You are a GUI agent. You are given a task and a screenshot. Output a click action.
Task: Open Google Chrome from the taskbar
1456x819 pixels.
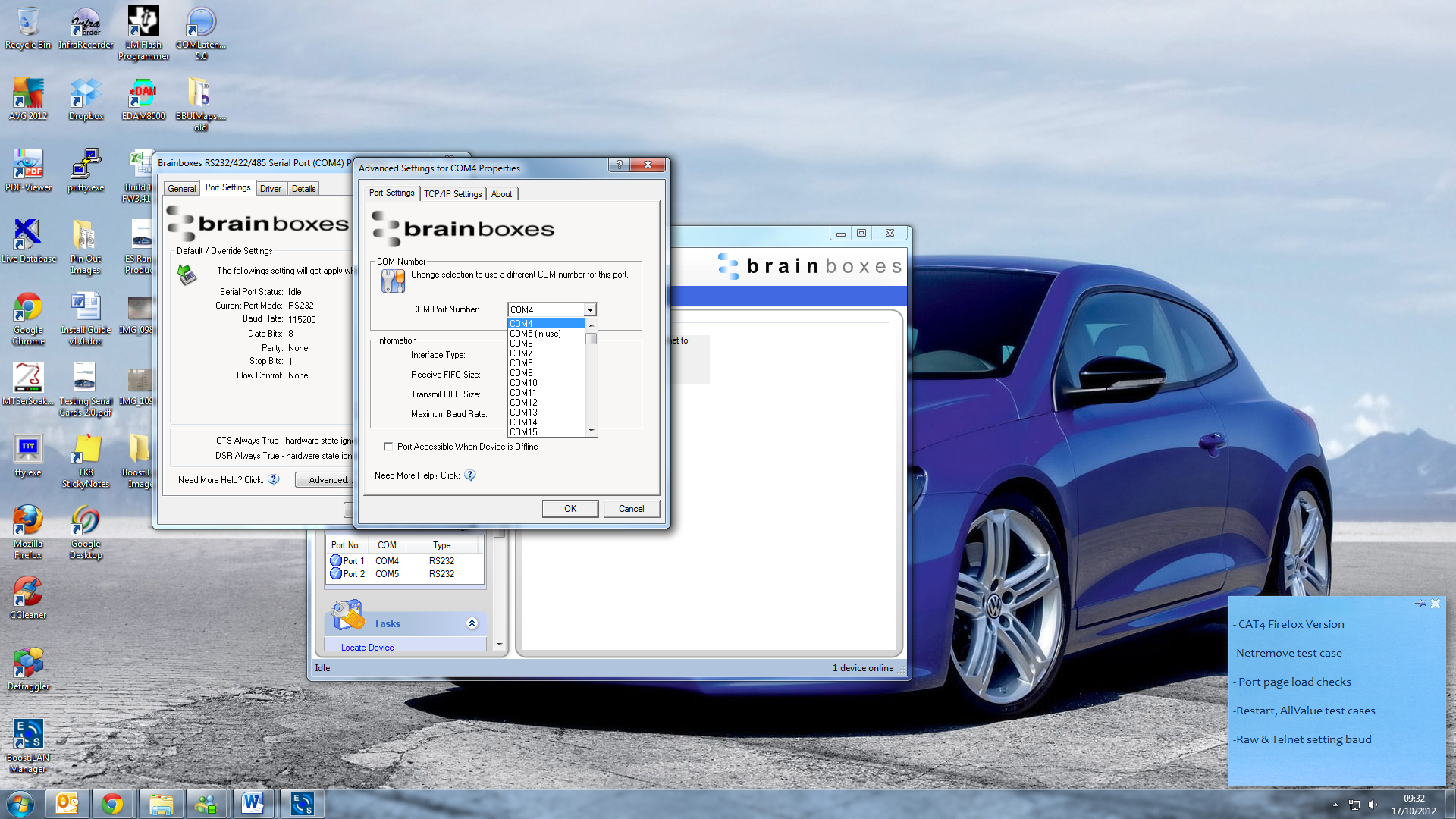click(114, 803)
